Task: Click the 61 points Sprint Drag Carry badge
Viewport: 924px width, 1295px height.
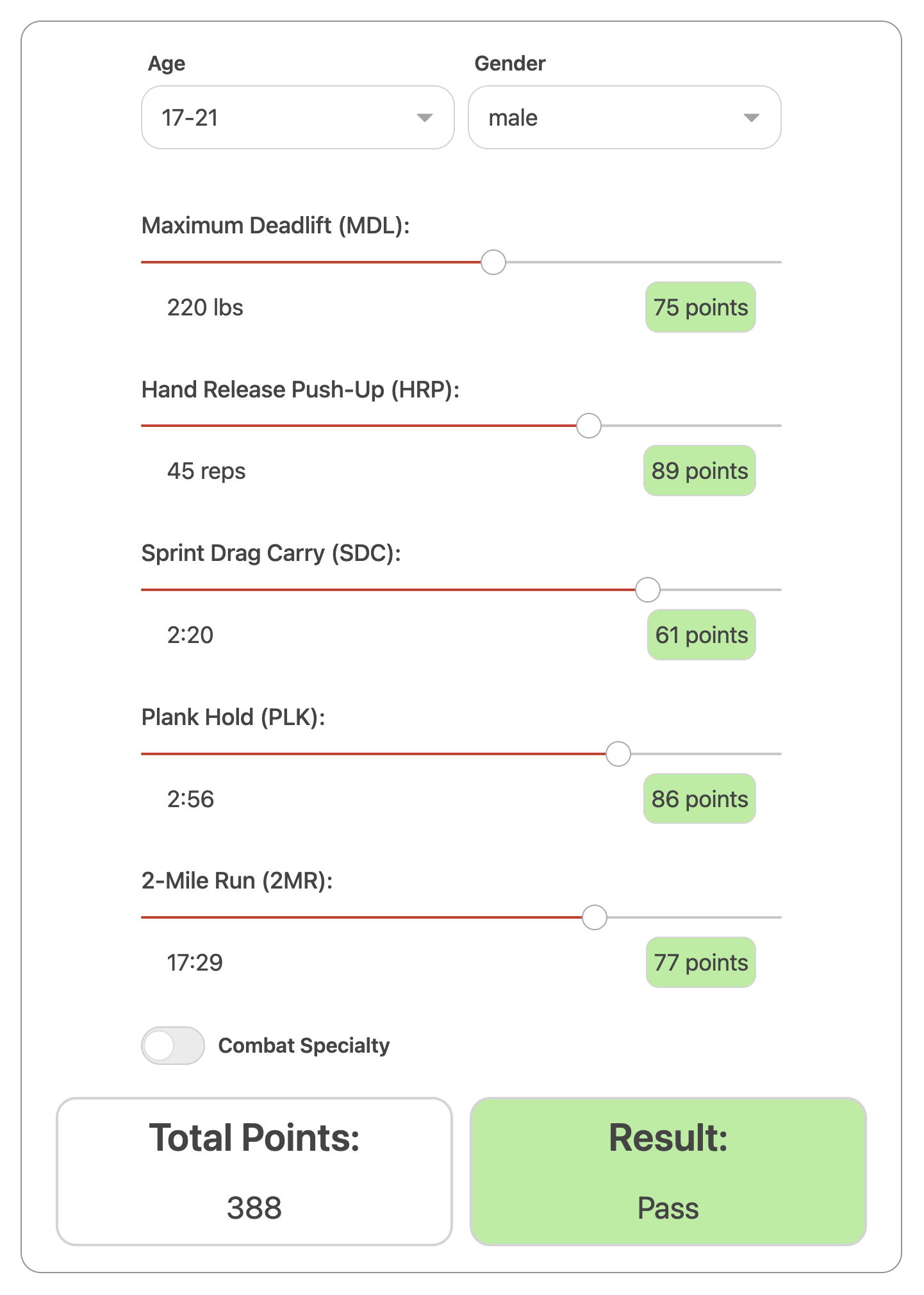Action: coord(700,635)
